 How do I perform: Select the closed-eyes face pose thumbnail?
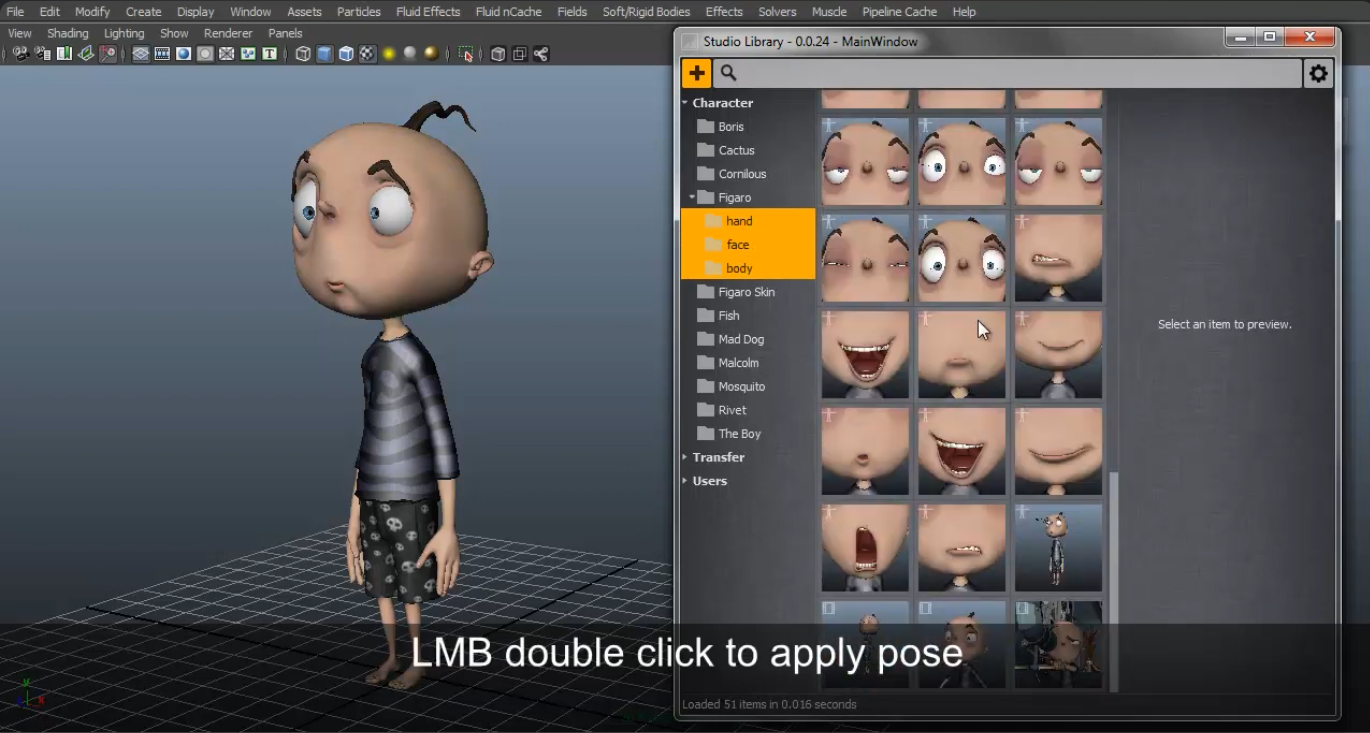pyautogui.click(x=865, y=258)
